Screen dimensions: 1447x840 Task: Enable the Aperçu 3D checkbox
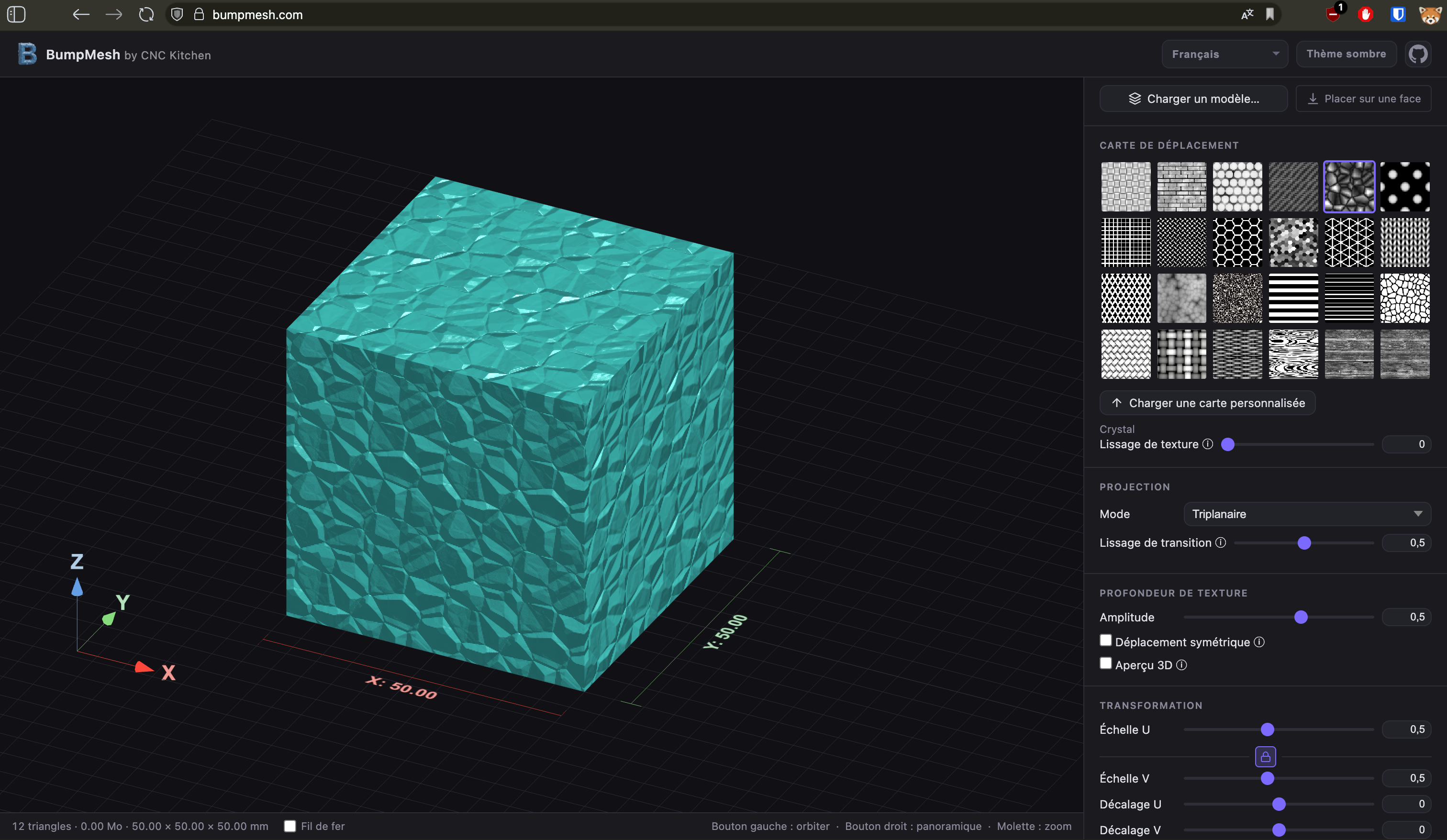coord(1105,663)
